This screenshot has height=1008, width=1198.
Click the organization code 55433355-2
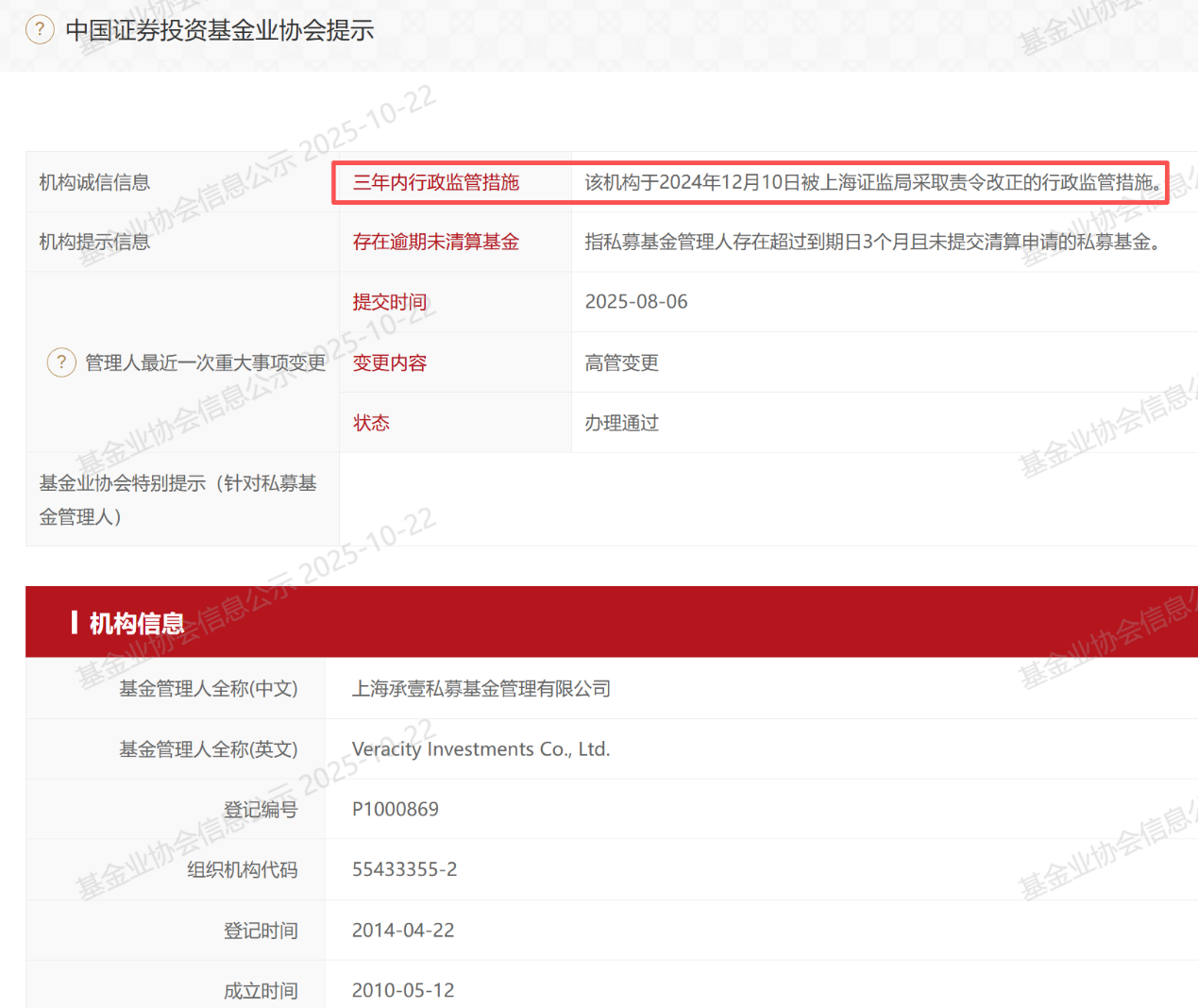click(405, 869)
